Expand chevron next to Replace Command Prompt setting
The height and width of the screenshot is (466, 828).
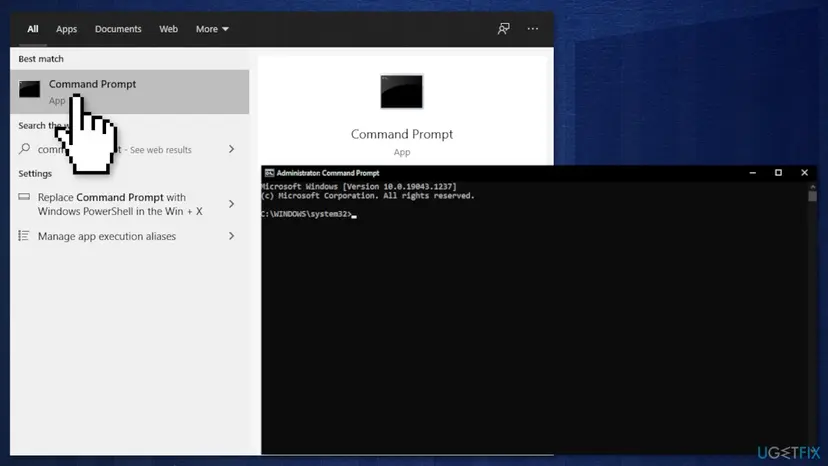pyautogui.click(x=231, y=204)
